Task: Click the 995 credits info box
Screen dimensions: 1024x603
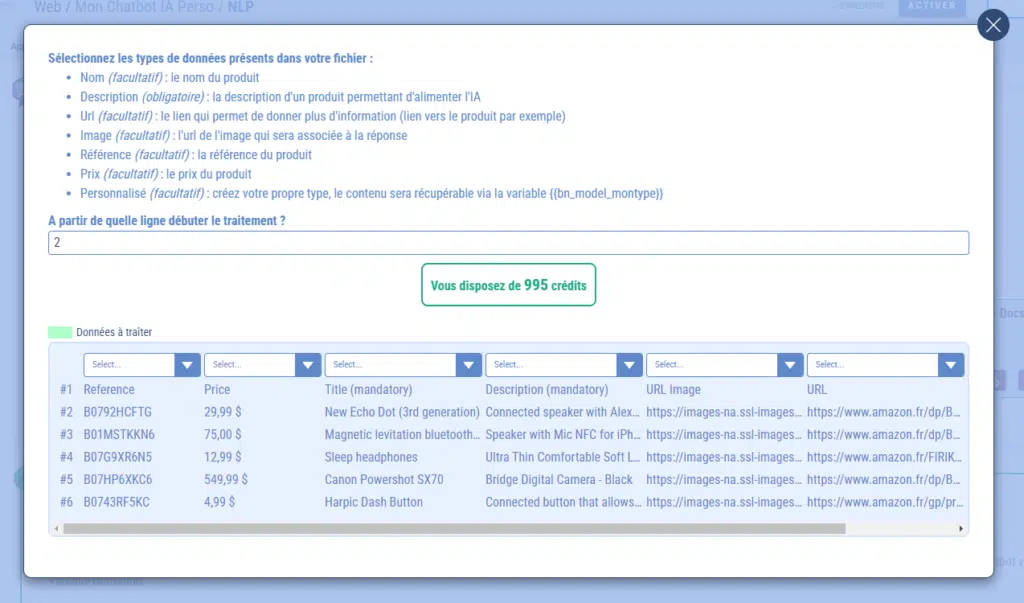Action: (508, 285)
